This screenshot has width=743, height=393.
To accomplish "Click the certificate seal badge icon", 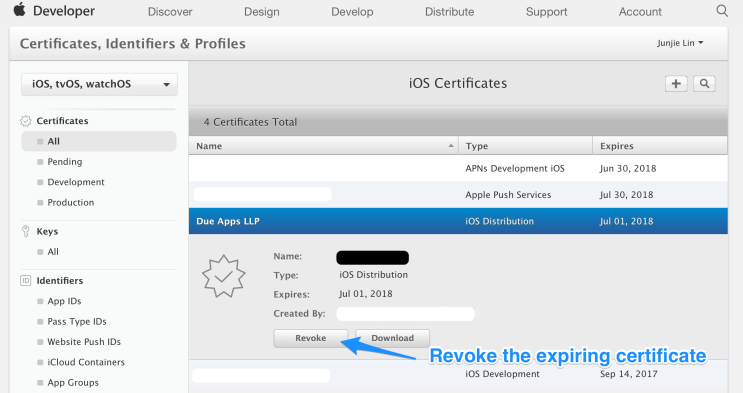I will (x=224, y=276).
